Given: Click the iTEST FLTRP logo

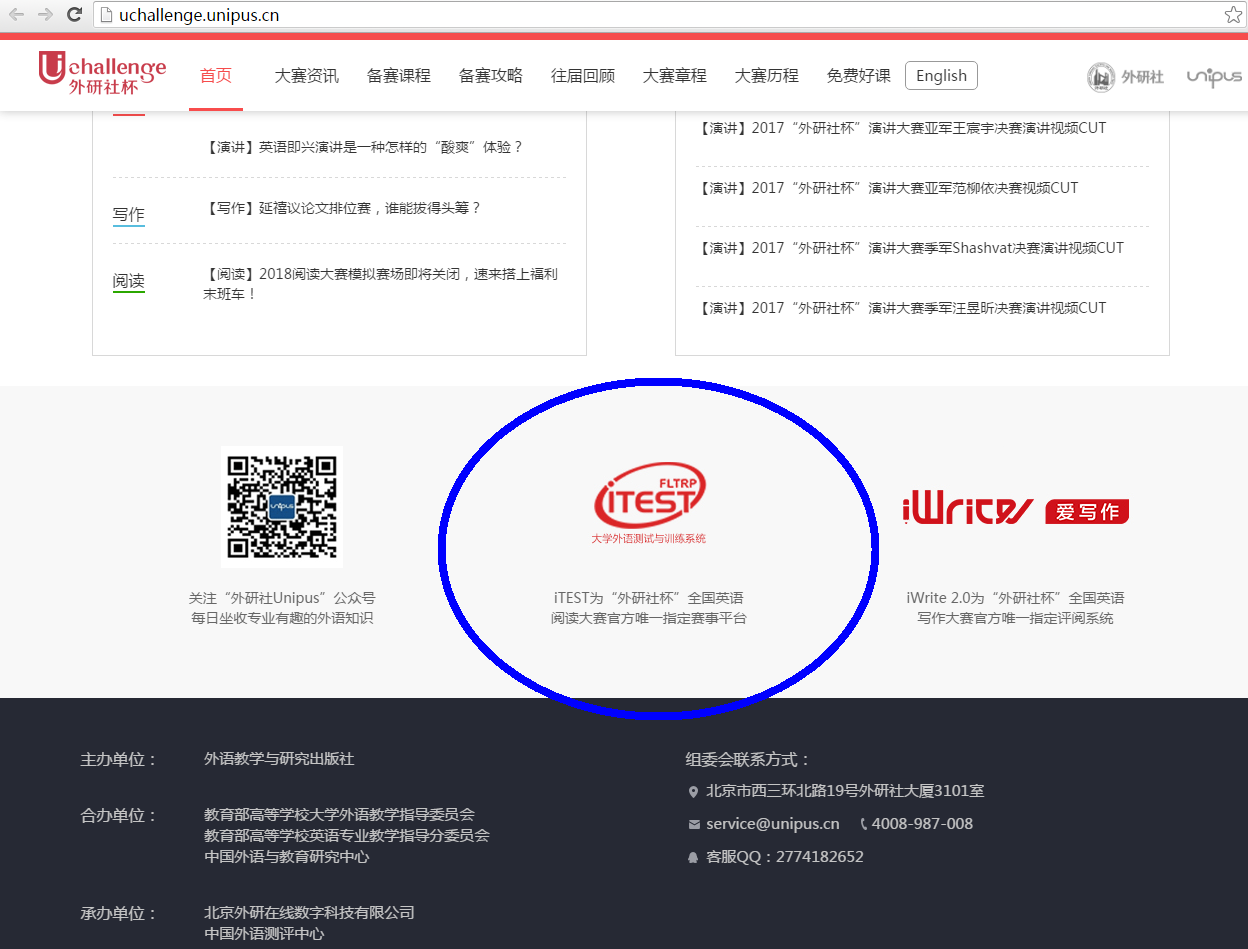Looking at the screenshot, I should tap(649, 502).
